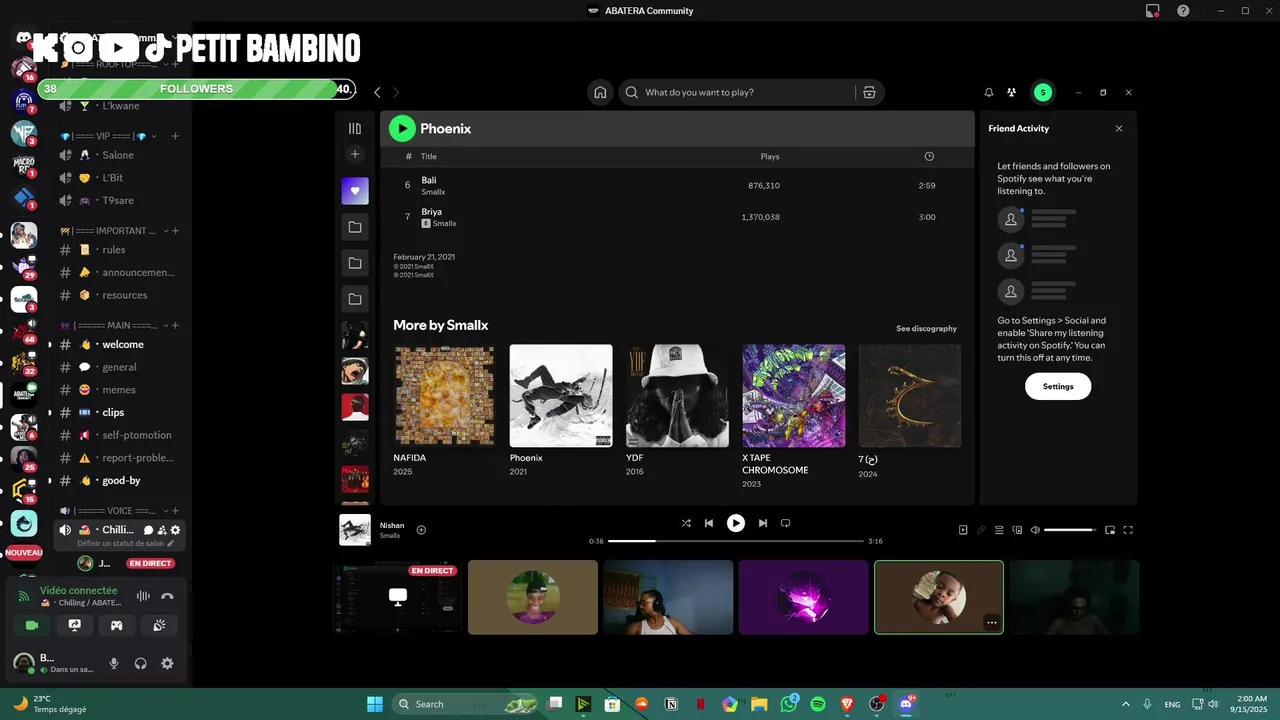This screenshot has width=1280, height=720.
Task: Open YDF album cover
Action: coord(677,396)
